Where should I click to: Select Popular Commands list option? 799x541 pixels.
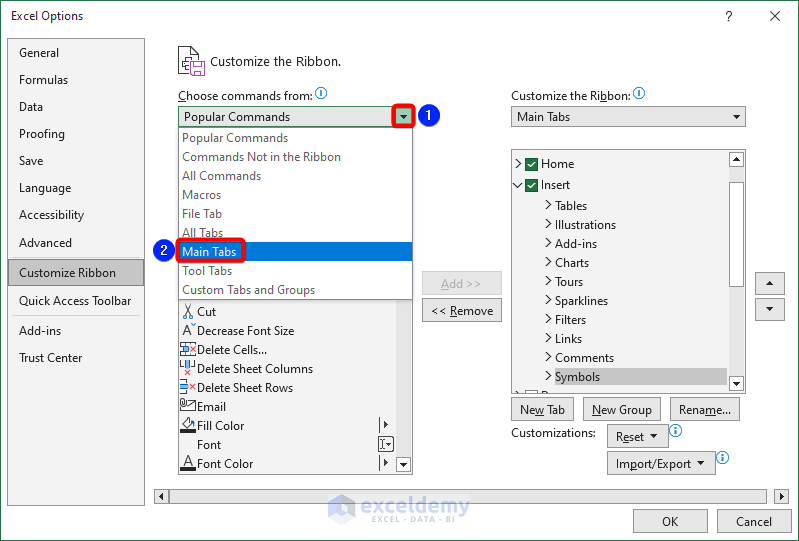295,138
